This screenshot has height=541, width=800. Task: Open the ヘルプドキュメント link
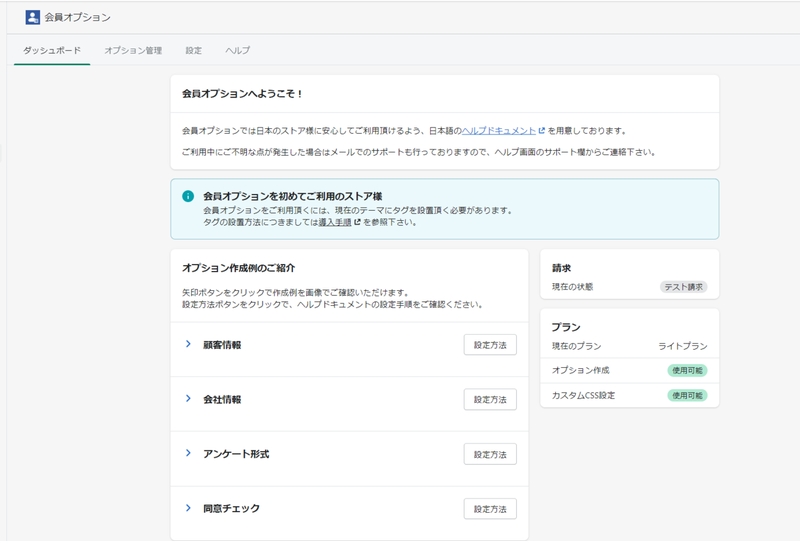pos(498,131)
